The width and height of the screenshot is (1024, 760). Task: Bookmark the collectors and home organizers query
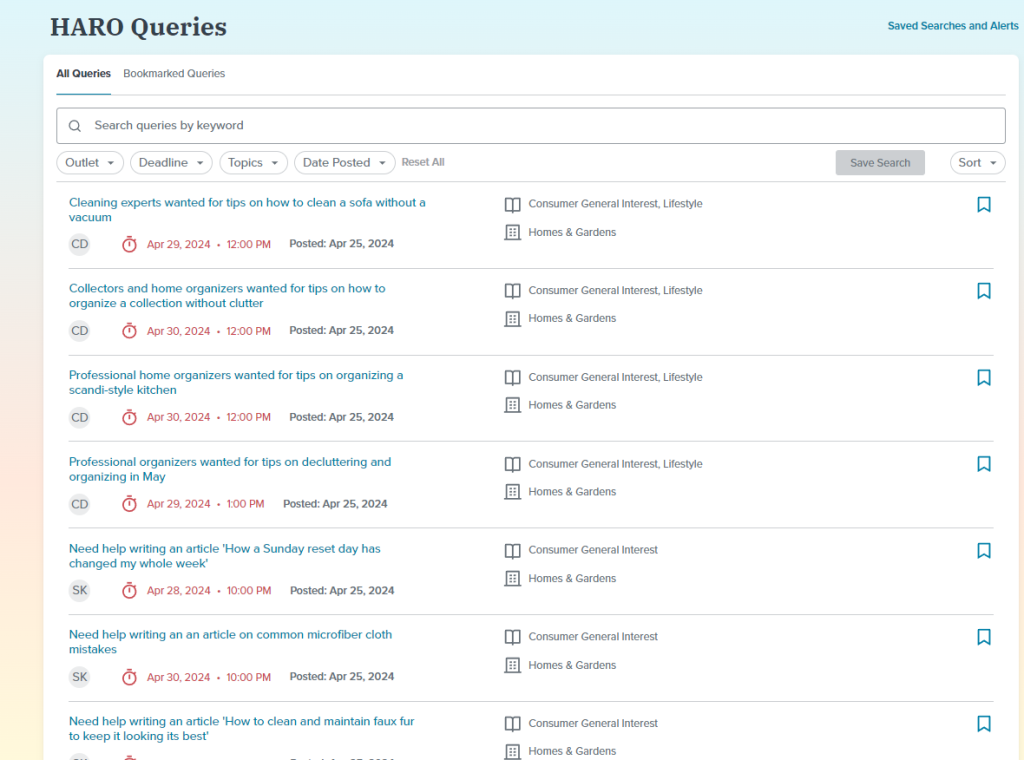point(984,291)
